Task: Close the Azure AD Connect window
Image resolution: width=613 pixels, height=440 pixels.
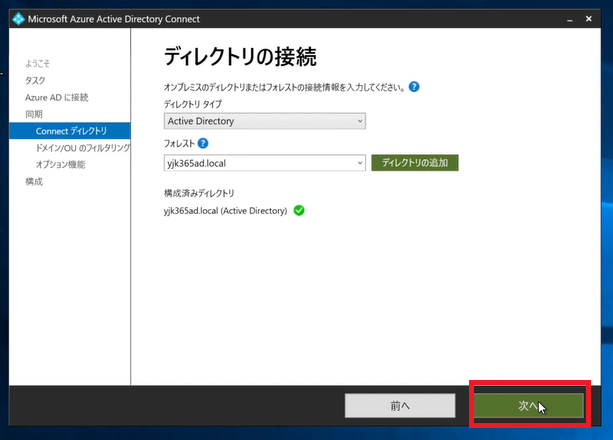Action: pyautogui.click(x=595, y=18)
